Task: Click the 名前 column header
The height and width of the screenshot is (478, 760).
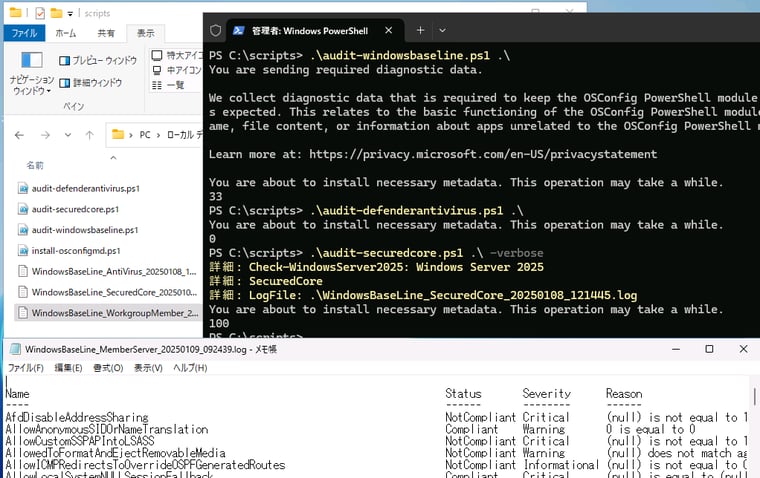Action: coord(35,166)
